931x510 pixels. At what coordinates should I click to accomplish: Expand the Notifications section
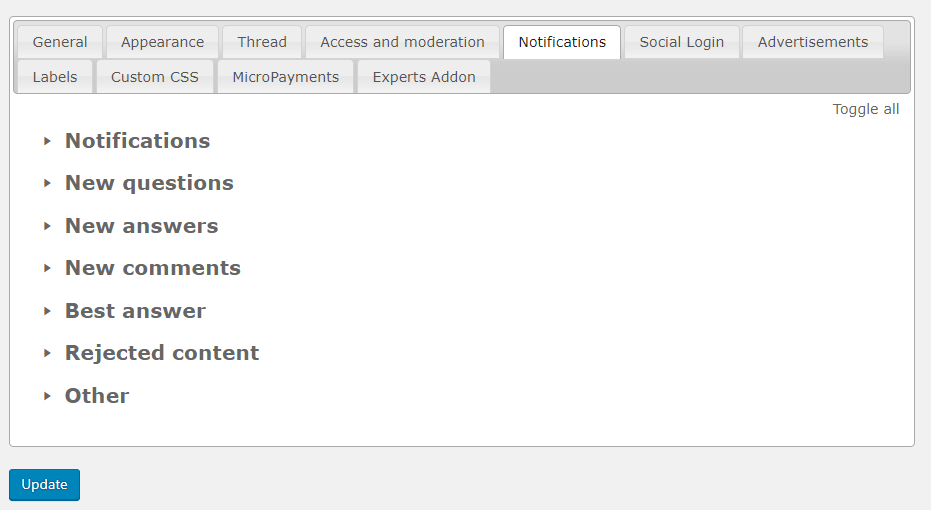pyautogui.click(x=137, y=141)
